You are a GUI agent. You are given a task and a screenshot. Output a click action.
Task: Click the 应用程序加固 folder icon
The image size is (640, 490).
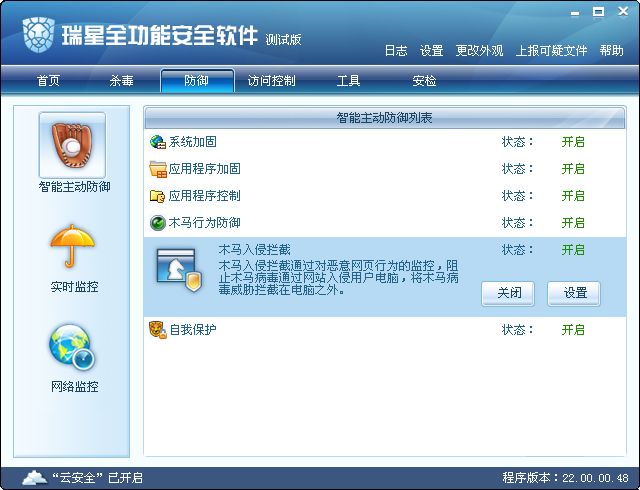point(158,169)
